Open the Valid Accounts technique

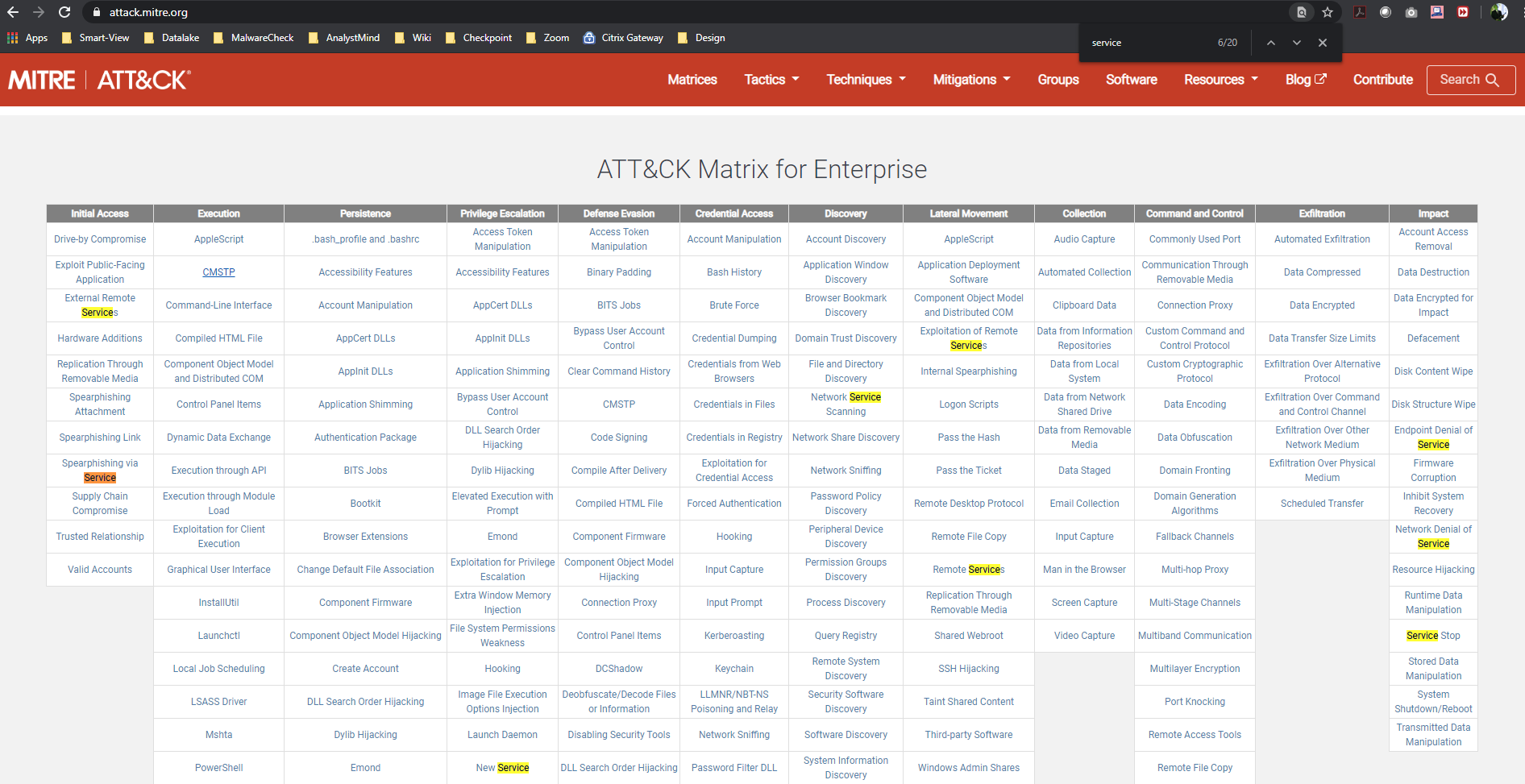point(100,570)
